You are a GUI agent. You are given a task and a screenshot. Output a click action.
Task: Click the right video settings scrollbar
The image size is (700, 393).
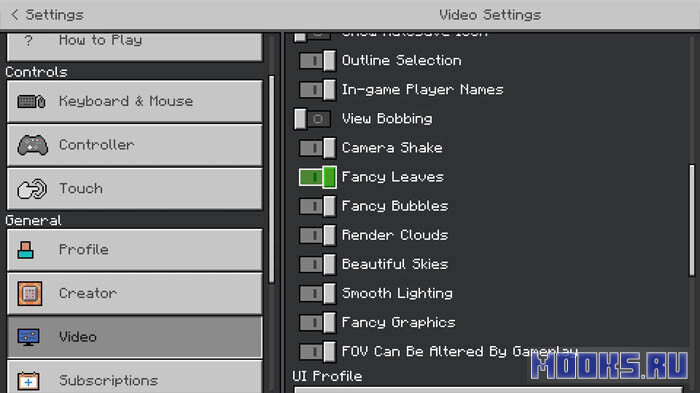(x=692, y=221)
